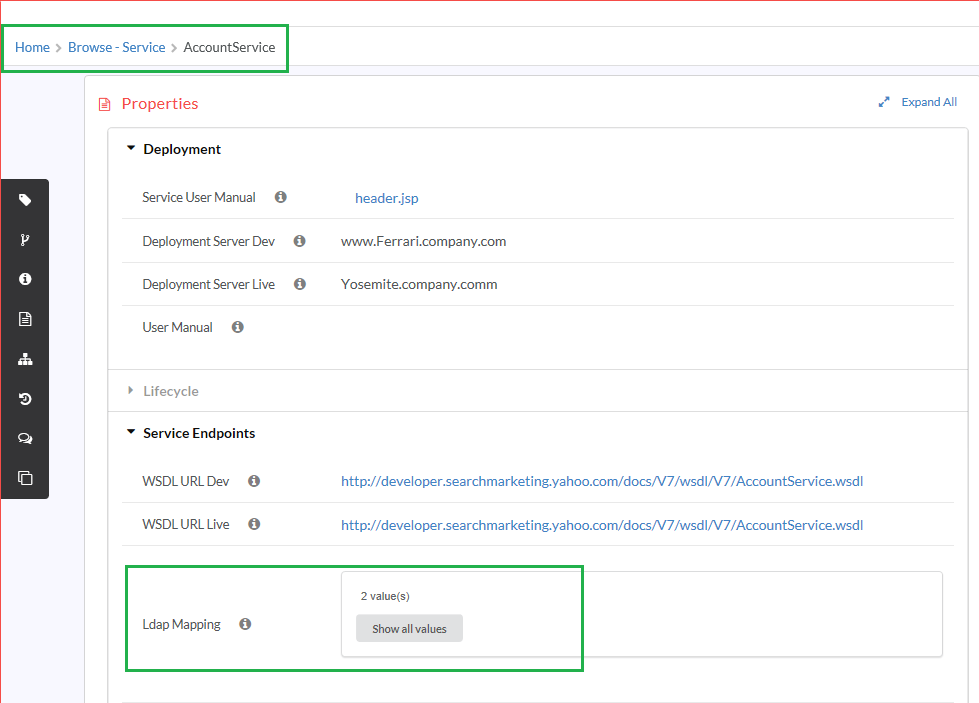Viewport: 979px width, 703px height.
Task: Open the WSDL URL Live link
Action: [602, 525]
